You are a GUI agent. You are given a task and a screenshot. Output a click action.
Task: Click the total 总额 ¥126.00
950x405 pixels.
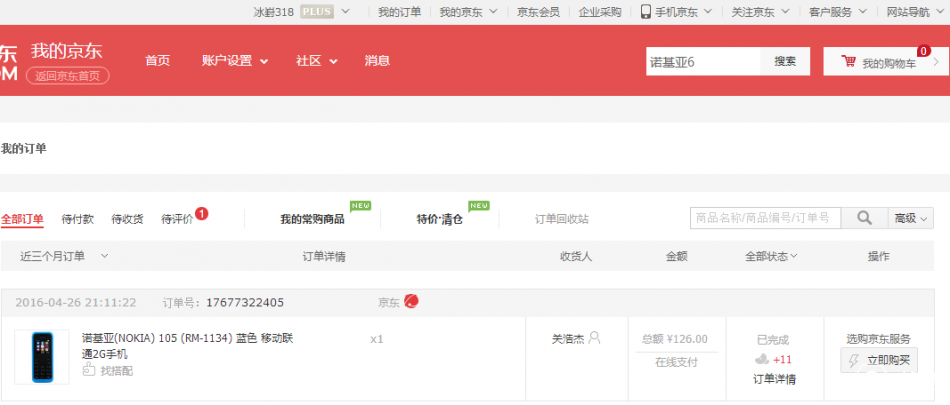point(675,339)
